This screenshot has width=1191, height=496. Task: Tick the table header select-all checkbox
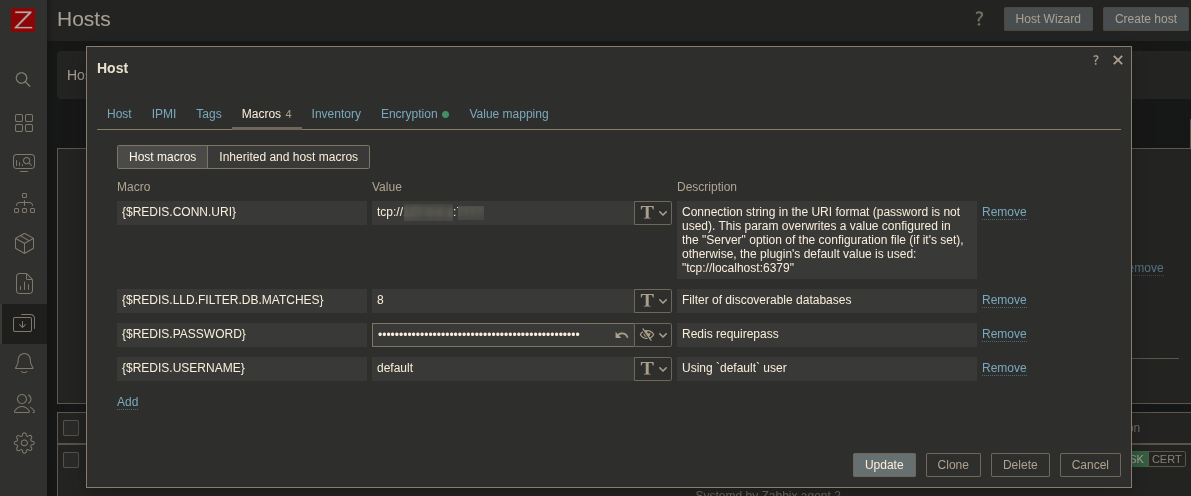[x=71, y=428]
